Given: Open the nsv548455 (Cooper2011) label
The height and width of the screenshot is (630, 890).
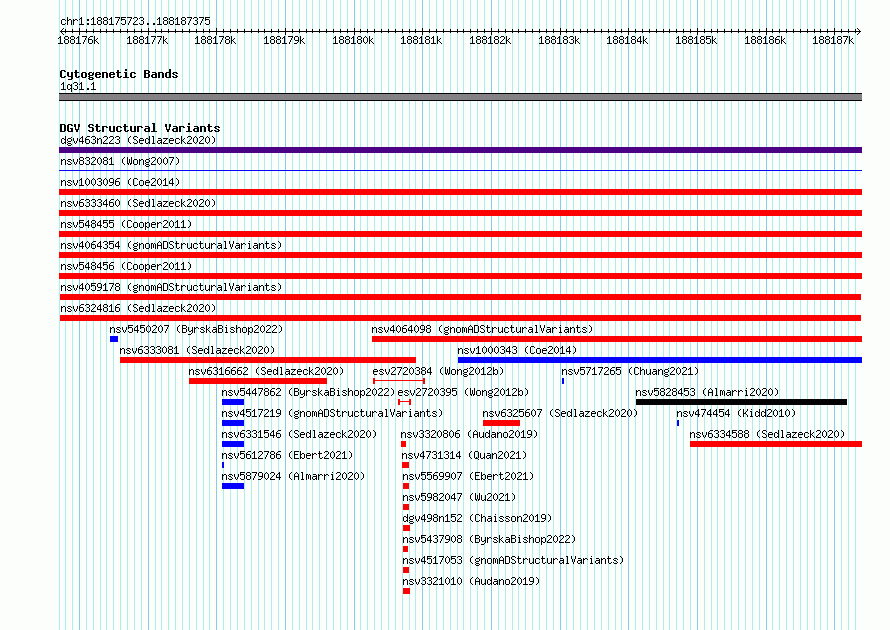Looking at the screenshot, I should pyautogui.click(x=126, y=224).
